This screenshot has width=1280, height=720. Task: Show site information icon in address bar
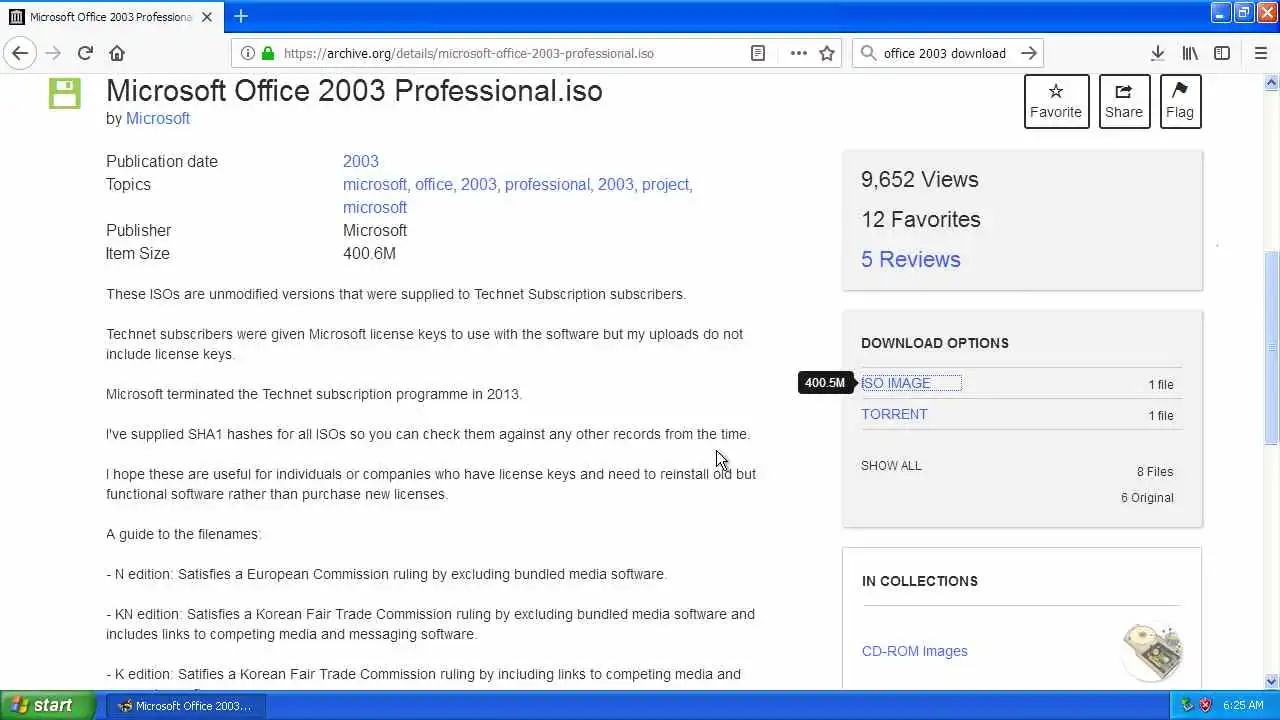(x=247, y=53)
